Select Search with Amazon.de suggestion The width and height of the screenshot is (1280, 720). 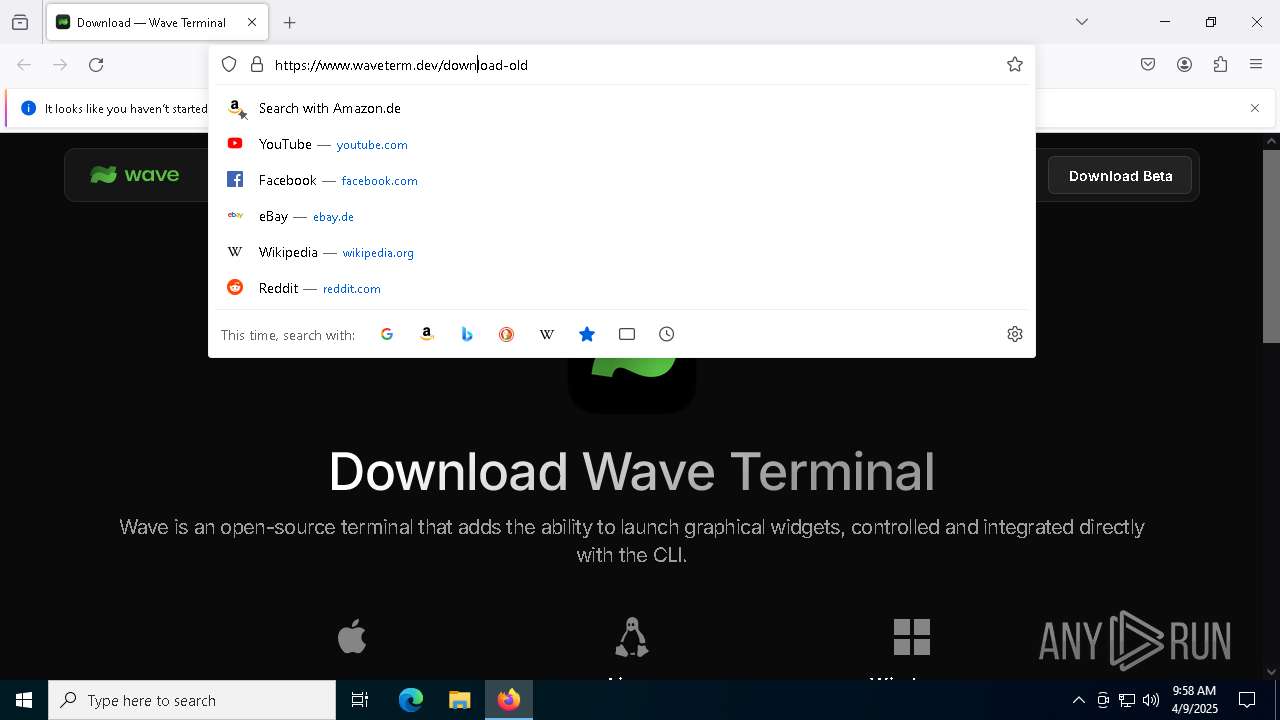click(x=622, y=108)
